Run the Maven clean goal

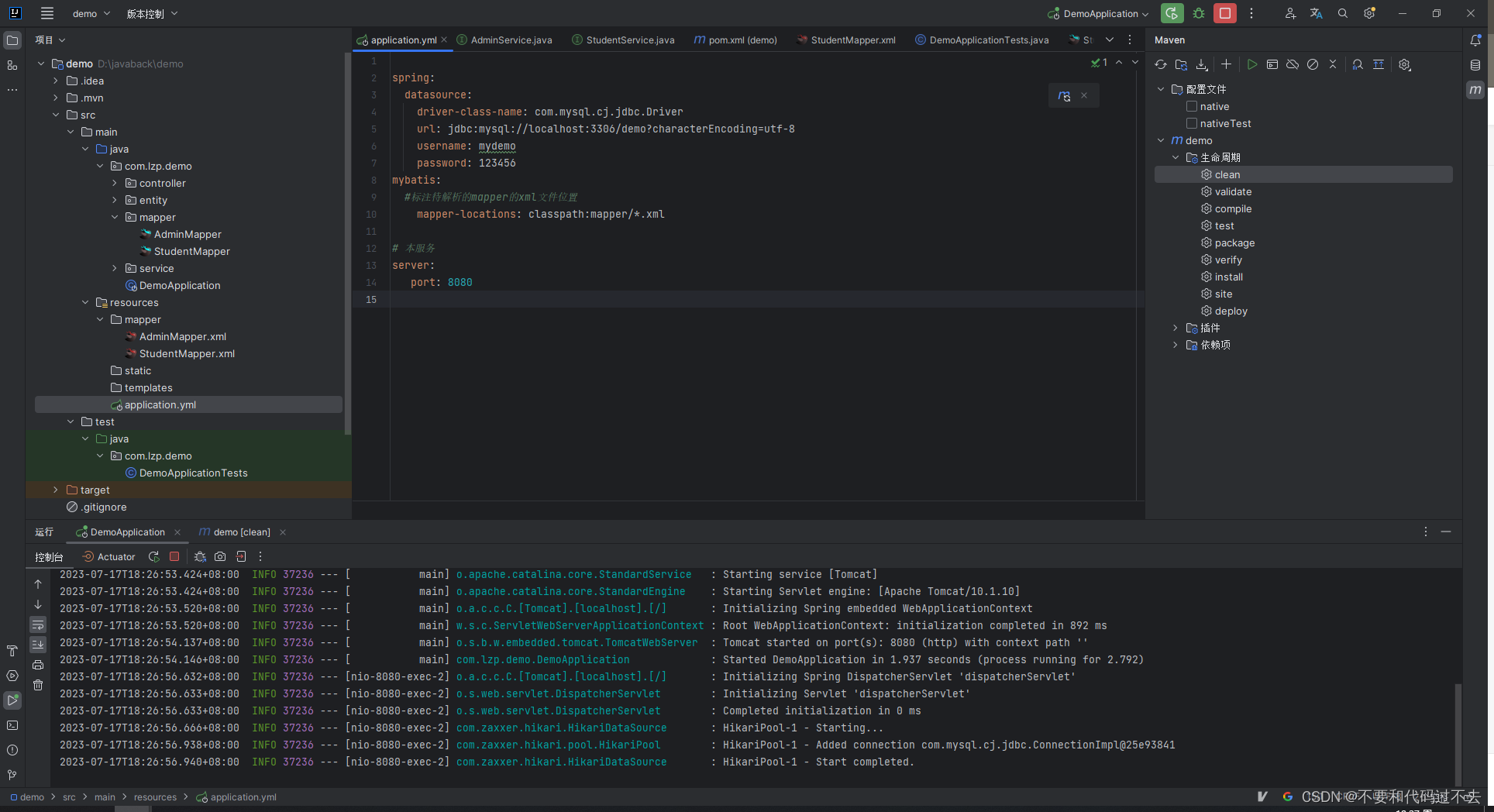pos(1227,174)
